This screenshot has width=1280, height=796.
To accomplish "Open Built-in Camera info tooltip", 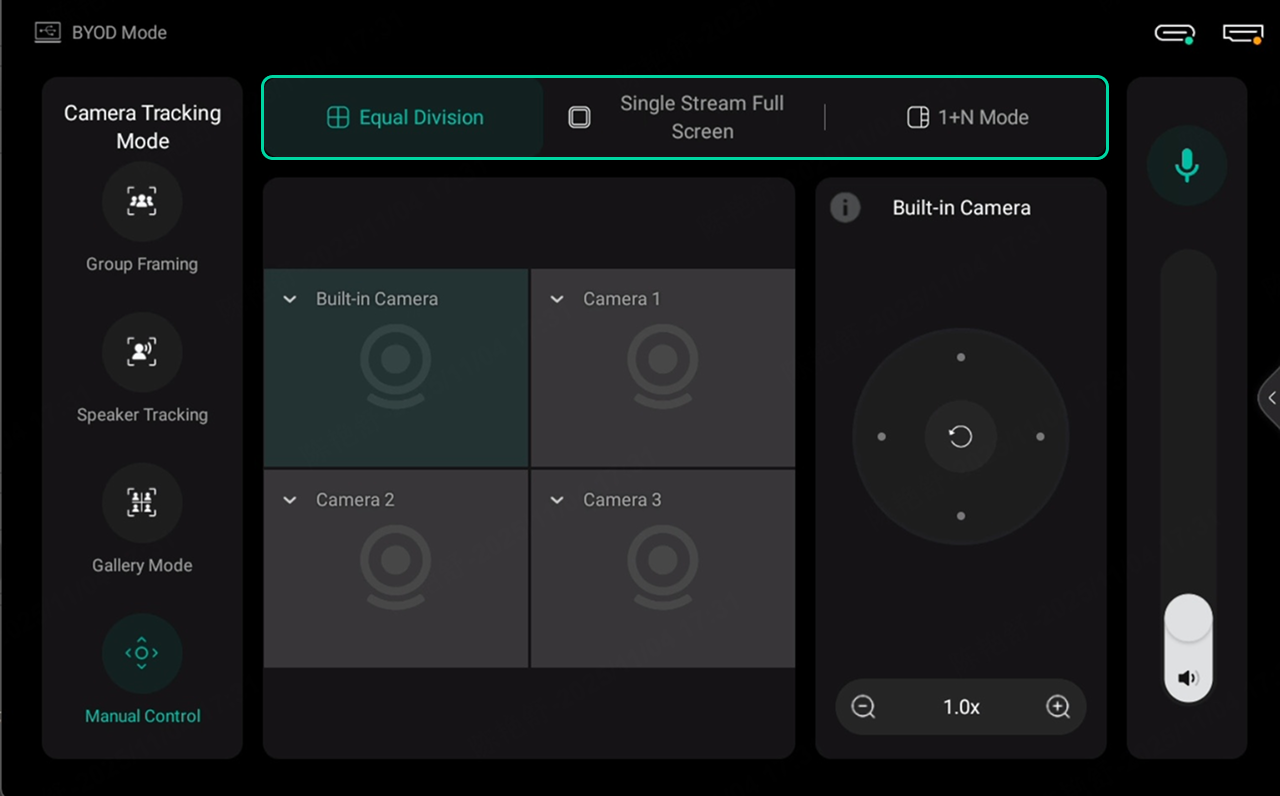I will tap(845, 208).
